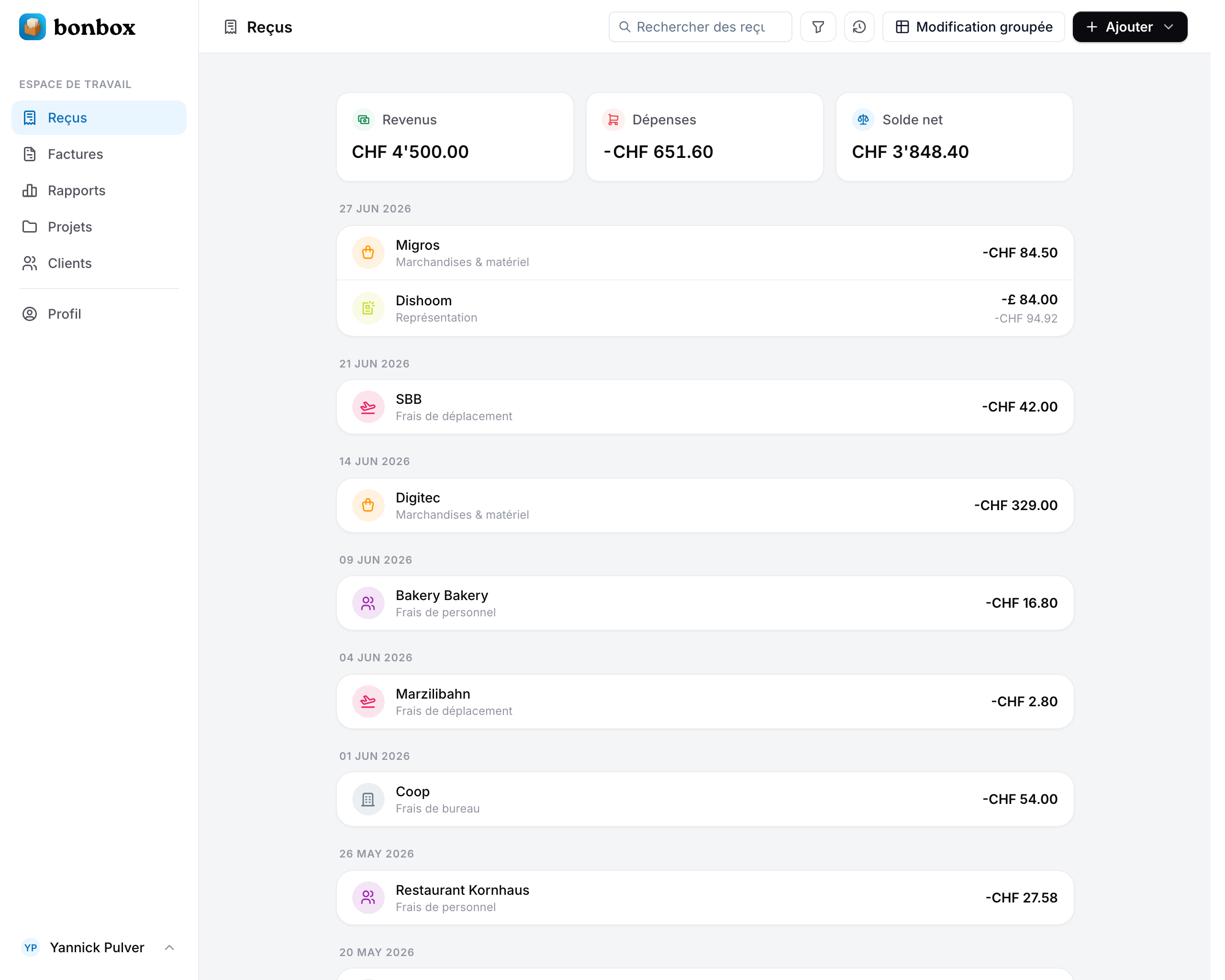Click the magnifier icon in search field
The image size is (1225, 980).
(624, 27)
